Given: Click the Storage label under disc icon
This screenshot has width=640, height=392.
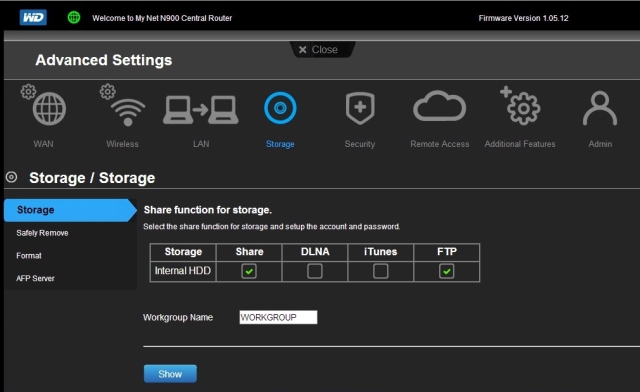Looking at the screenshot, I should (280, 144).
